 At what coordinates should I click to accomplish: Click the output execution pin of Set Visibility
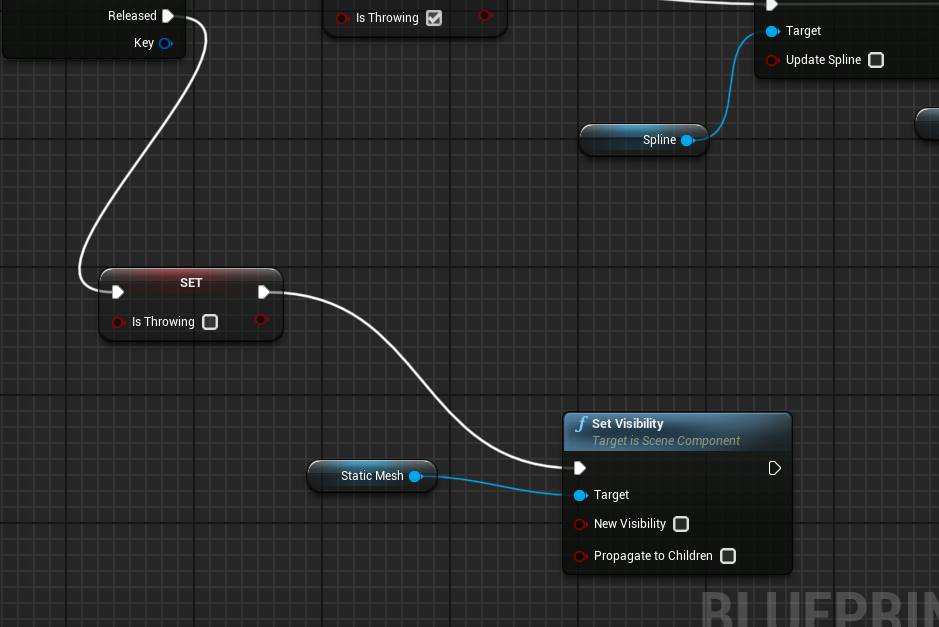click(774, 467)
